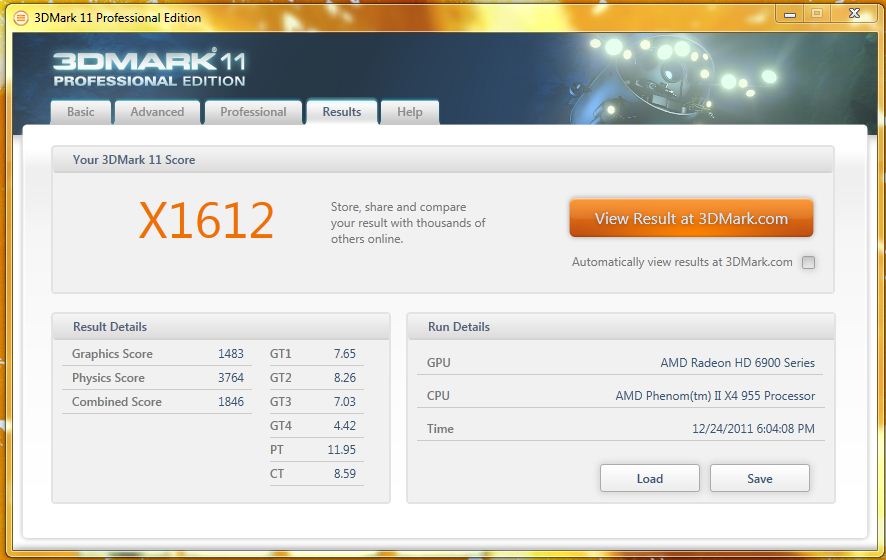Click View Result at 3DMark.com button

(691, 218)
